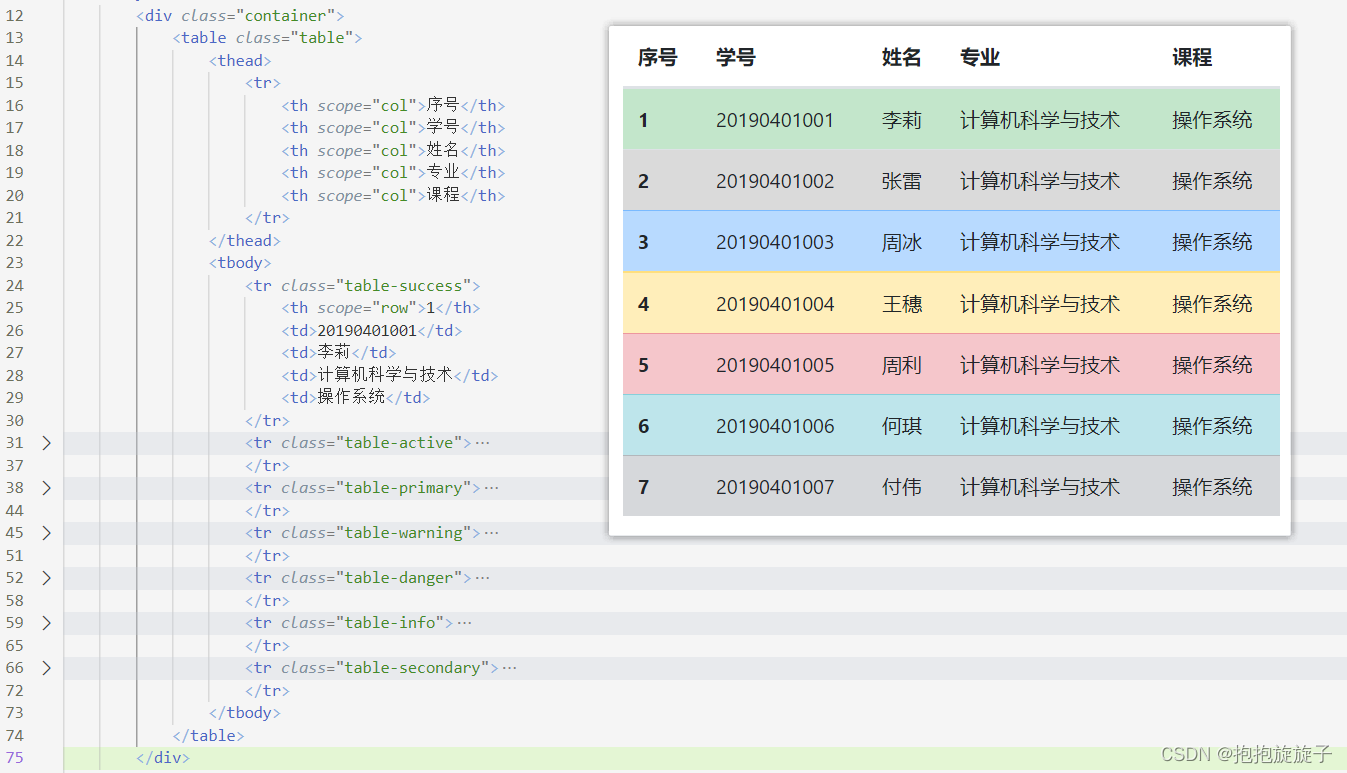Click td 李莉 code line

pos(339,353)
